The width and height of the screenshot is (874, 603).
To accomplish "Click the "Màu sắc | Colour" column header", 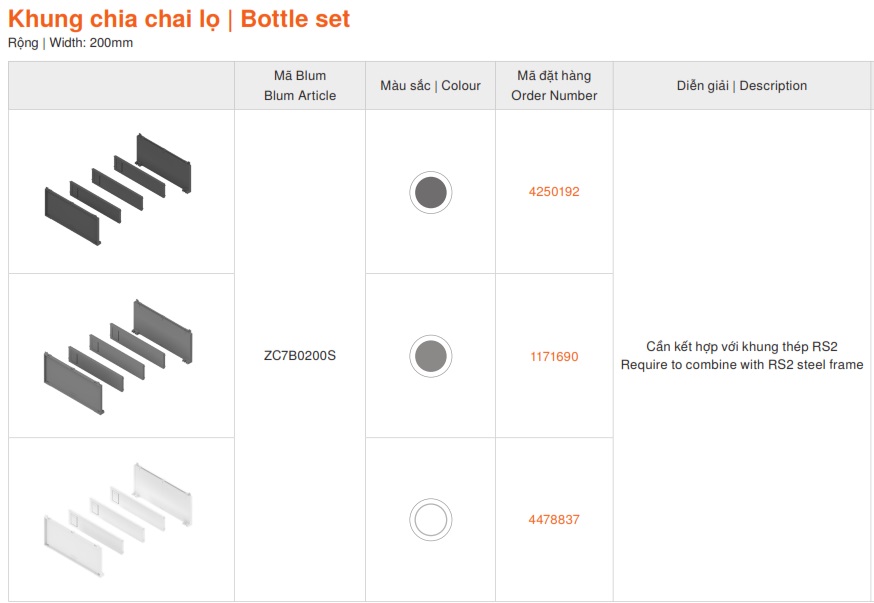I will coord(430,86).
